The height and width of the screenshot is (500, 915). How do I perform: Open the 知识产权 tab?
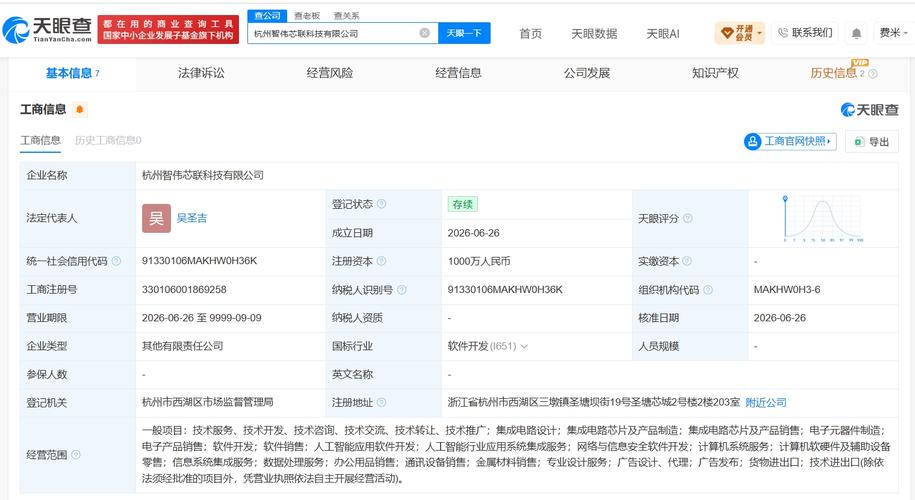pyautogui.click(x=715, y=74)
